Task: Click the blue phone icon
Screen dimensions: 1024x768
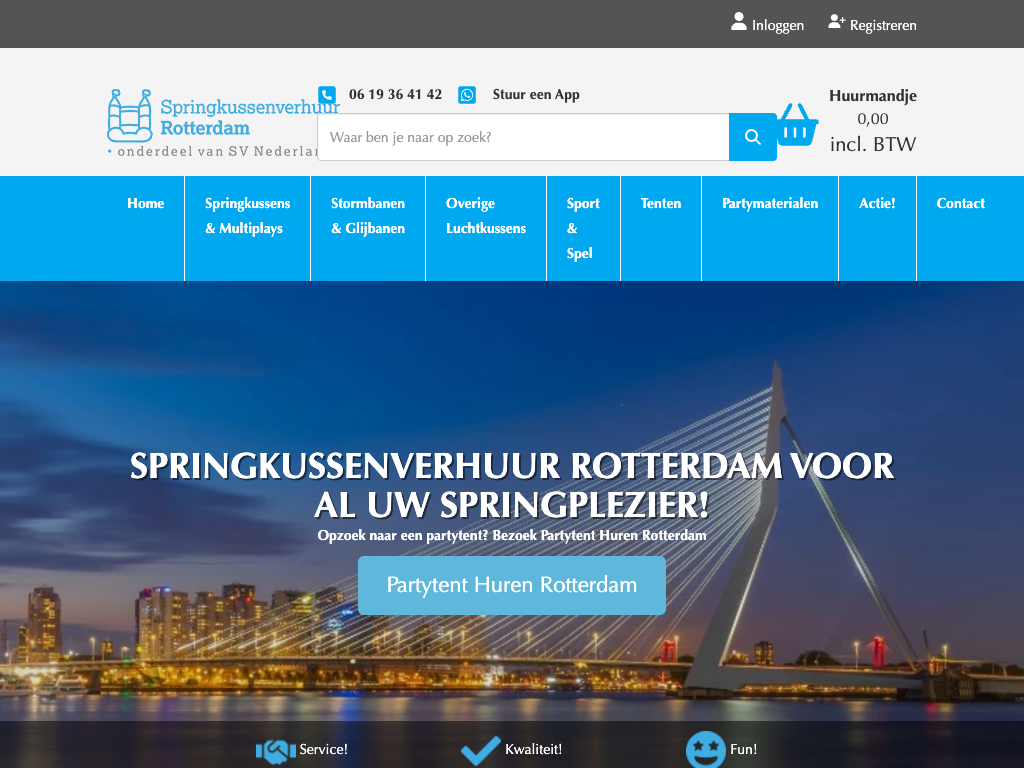Action: [x=327, y=95]
